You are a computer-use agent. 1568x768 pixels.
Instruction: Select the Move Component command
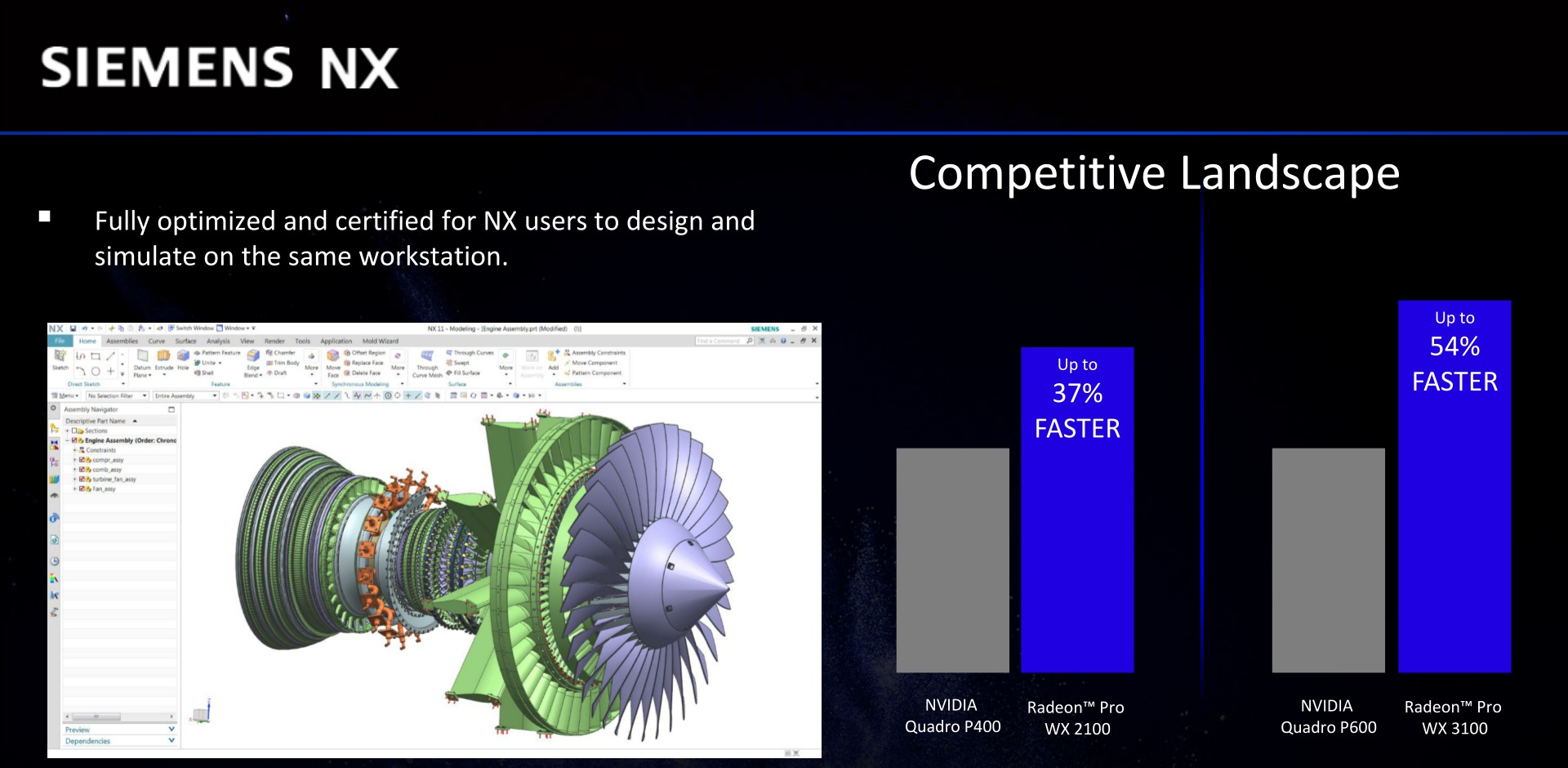(590, 363)
